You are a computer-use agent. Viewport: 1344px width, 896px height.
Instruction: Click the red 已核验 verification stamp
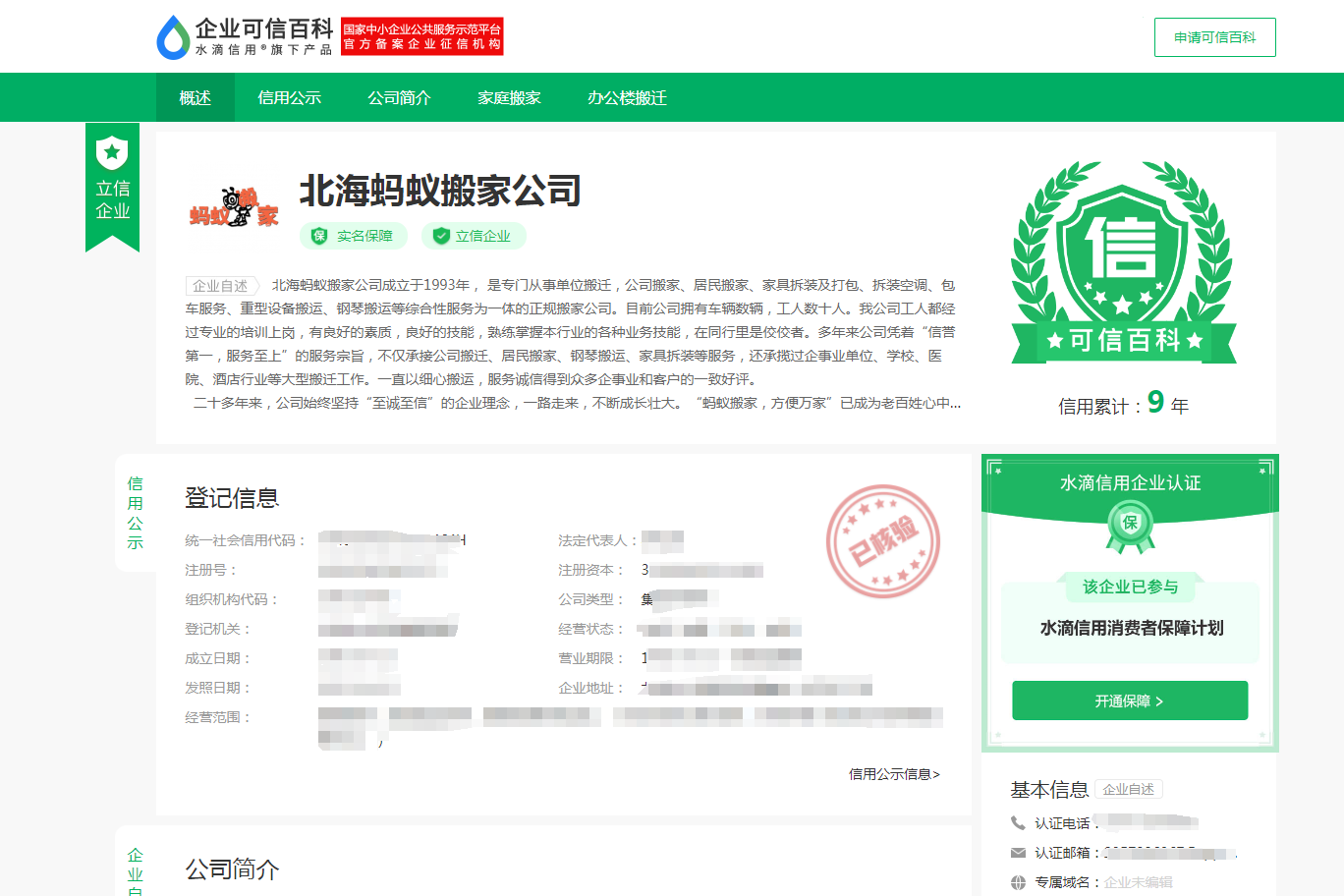pyautogui.click(x=881, y=541)
